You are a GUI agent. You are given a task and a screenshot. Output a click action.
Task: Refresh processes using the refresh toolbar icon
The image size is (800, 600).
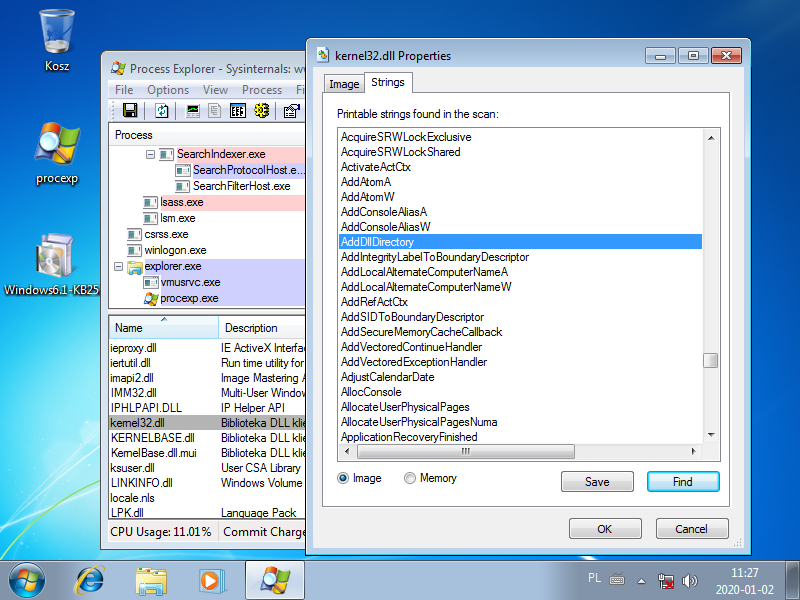[x=161, y=111]
